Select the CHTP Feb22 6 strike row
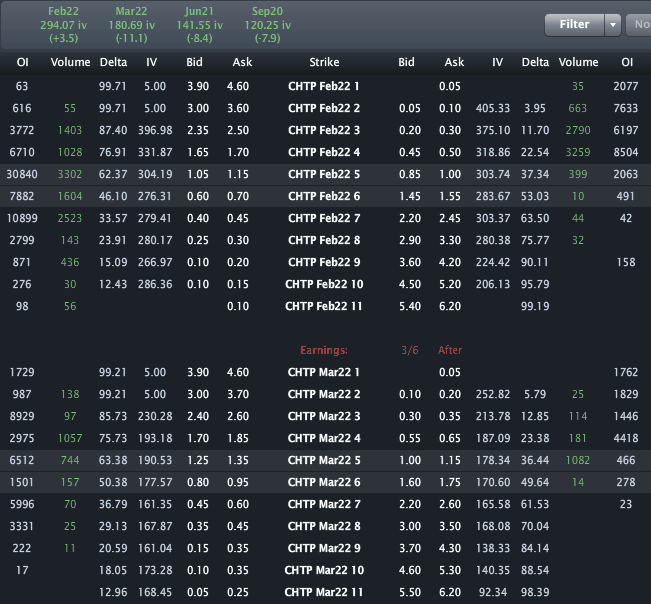The image size is (651, 604). 323,198
